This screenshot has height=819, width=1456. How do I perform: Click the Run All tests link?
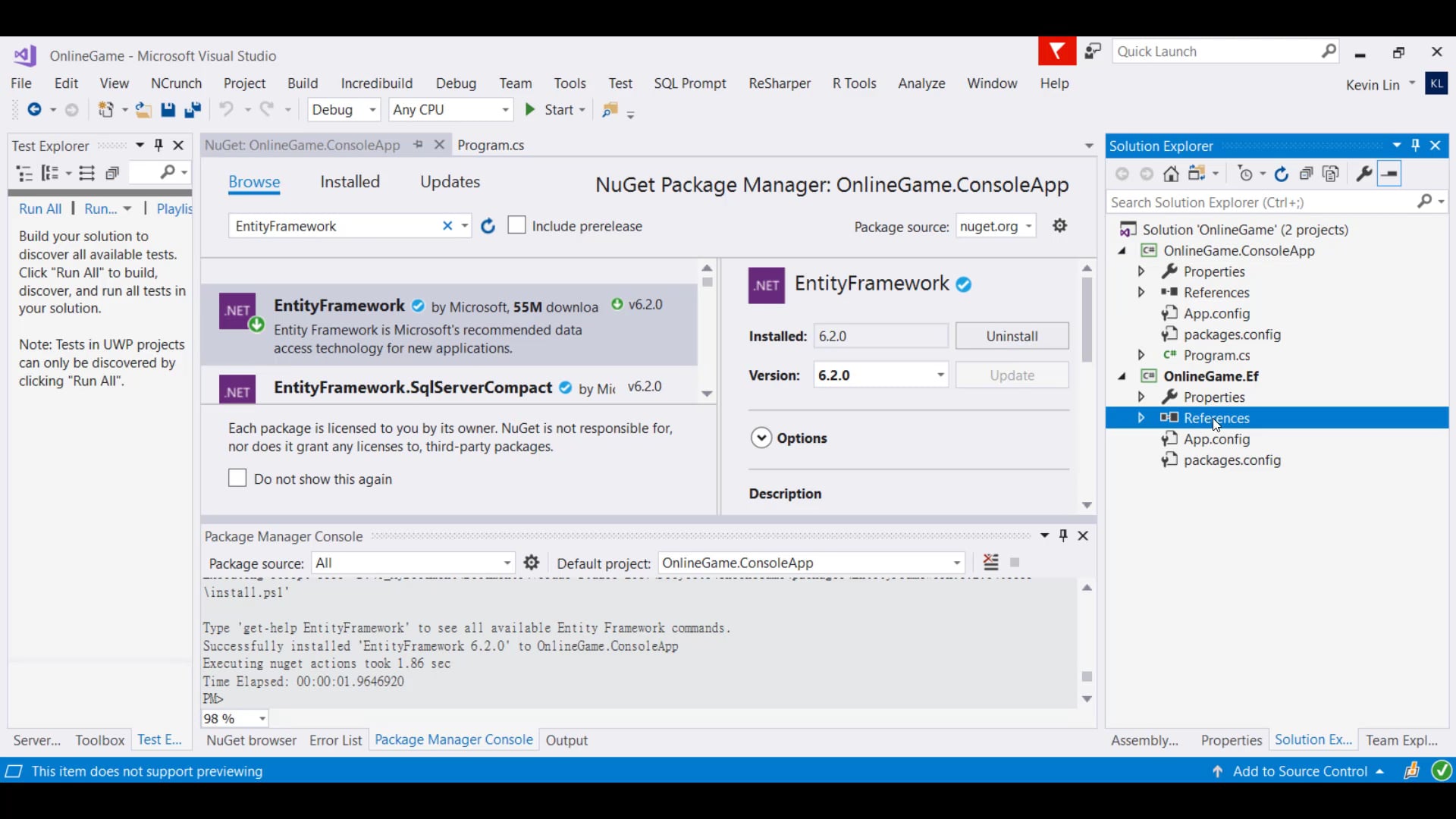(40, 209)
